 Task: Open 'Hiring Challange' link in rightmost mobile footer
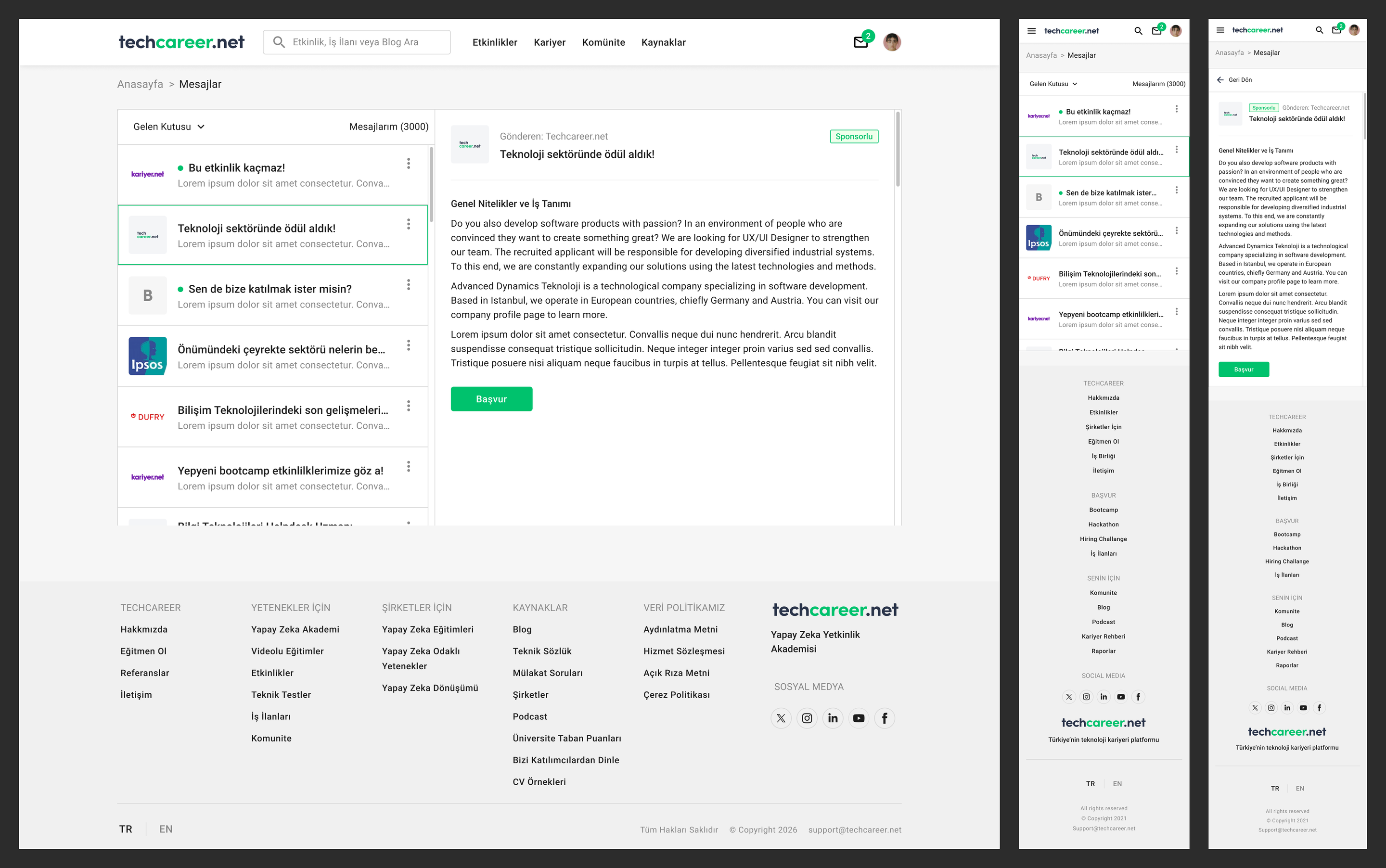[1287, 562]
